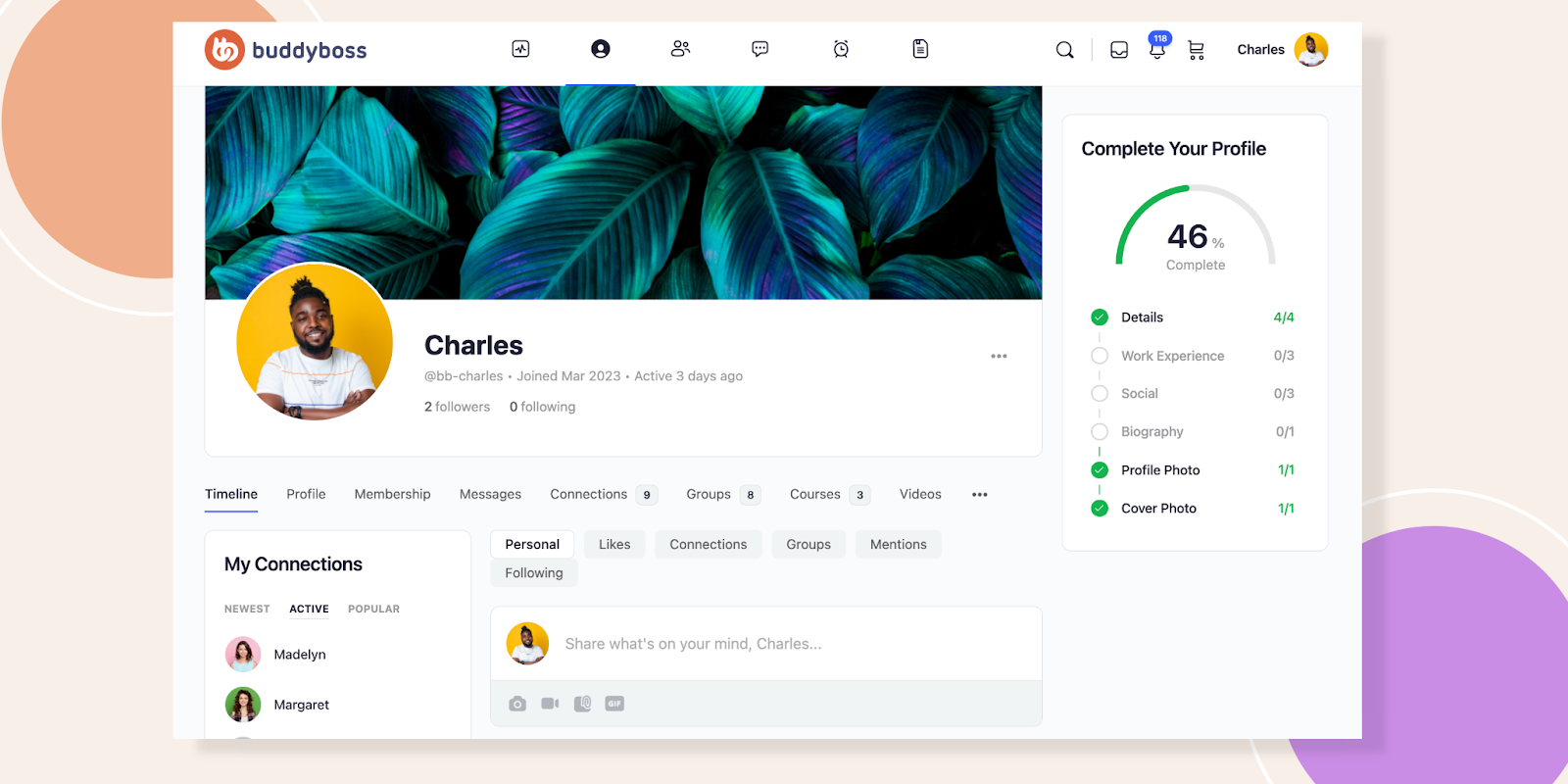Screen dimensions: 1568x784
Task: Select the Personal activity filter
Action: coord(532,545)
